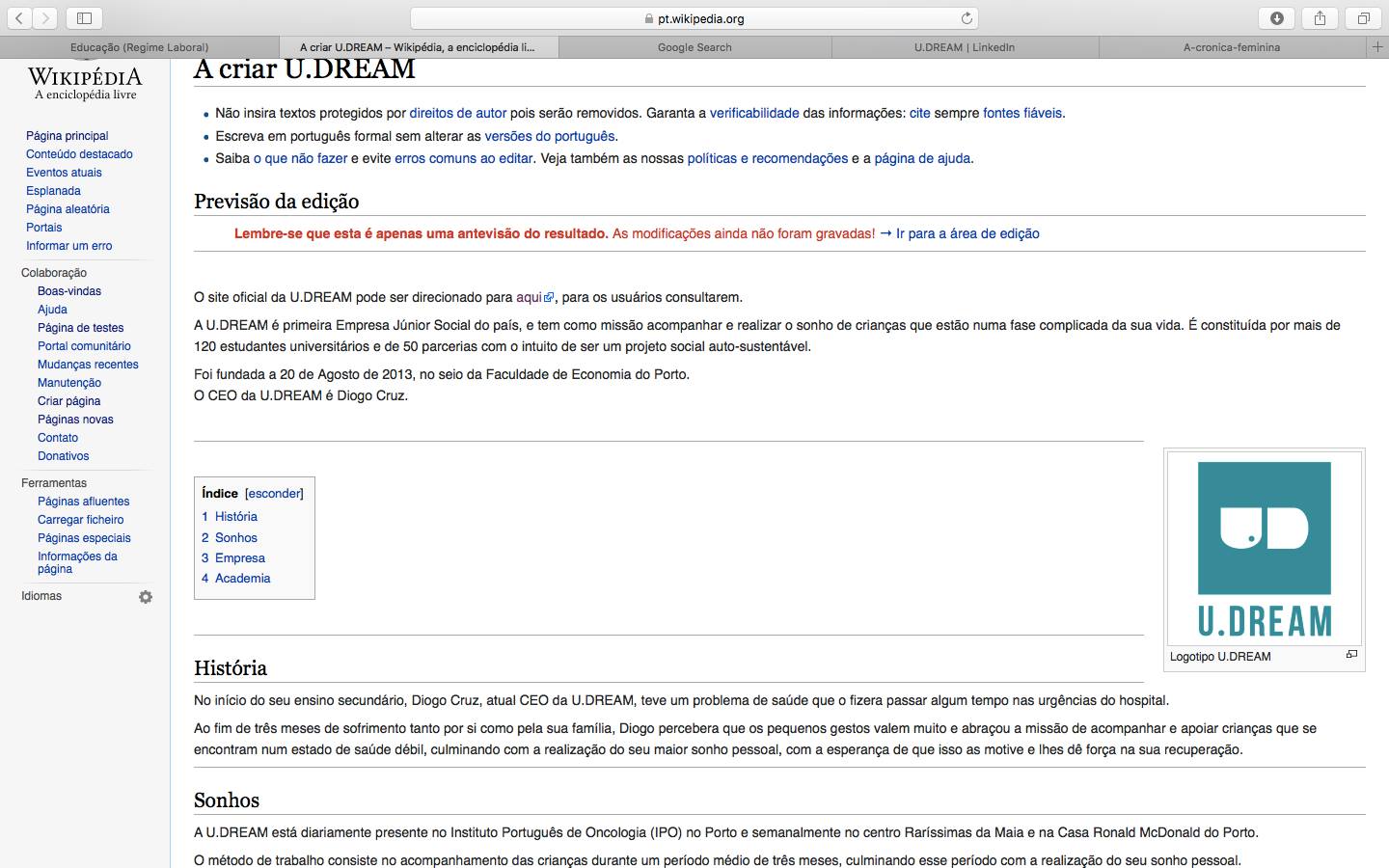Open Páginas afluentes tool

pos(83,502)
